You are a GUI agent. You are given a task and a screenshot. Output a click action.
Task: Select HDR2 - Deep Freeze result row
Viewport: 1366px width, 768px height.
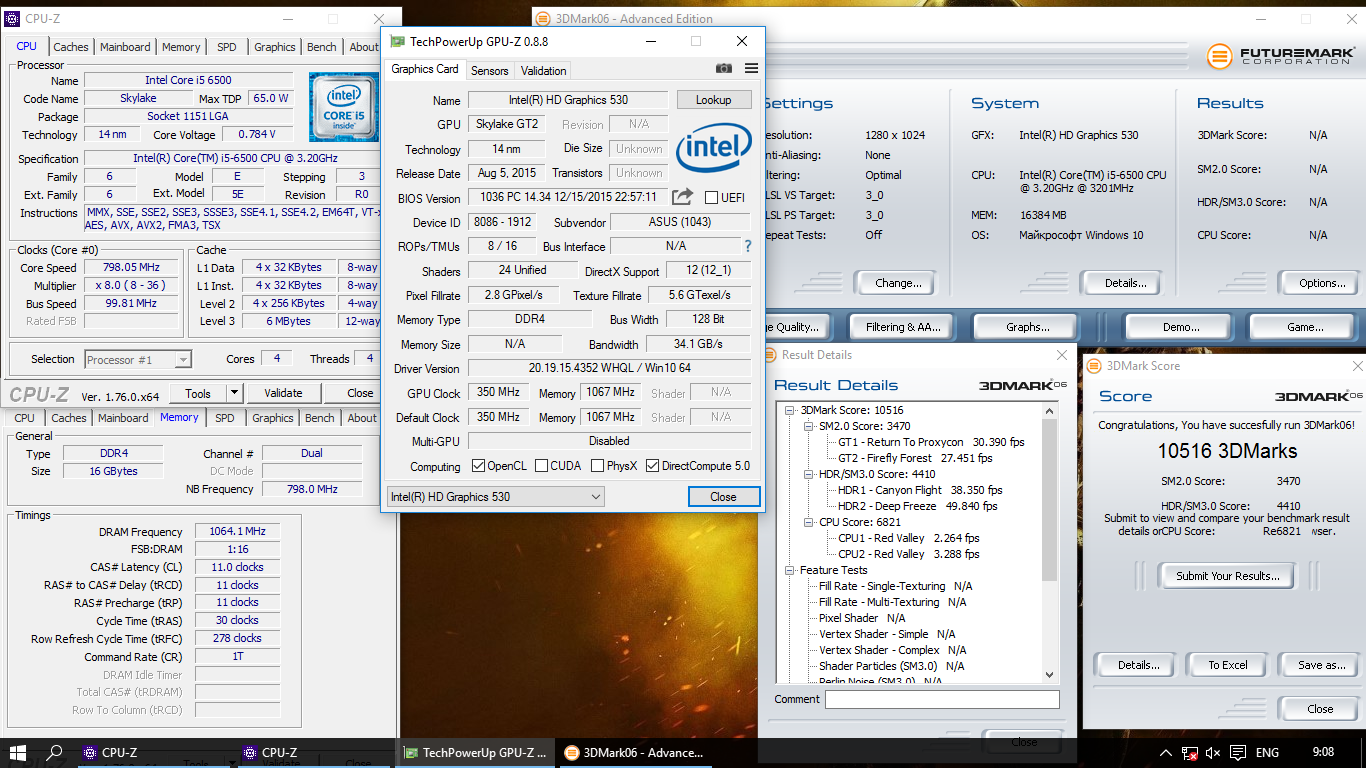917,506
